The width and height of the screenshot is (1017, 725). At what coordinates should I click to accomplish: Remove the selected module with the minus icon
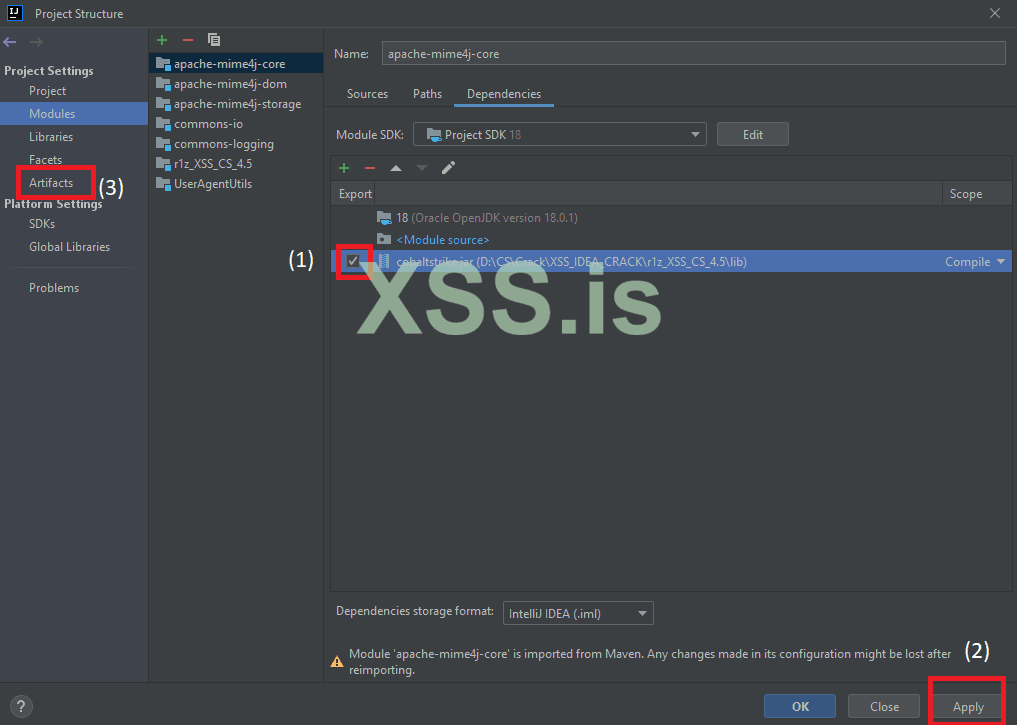pyautogui.click(x=188, y=40)
